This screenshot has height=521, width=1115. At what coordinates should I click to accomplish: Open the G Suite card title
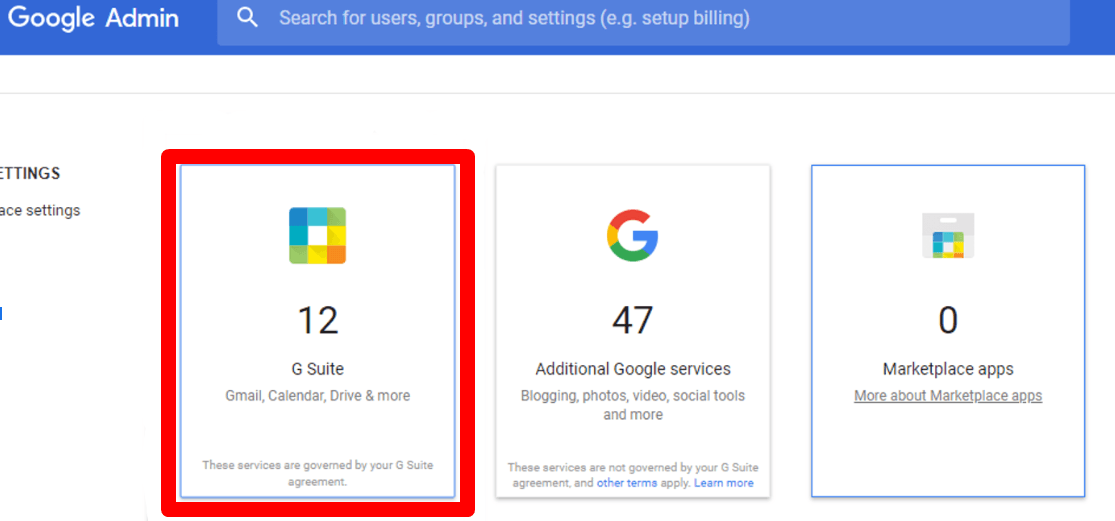317,369
